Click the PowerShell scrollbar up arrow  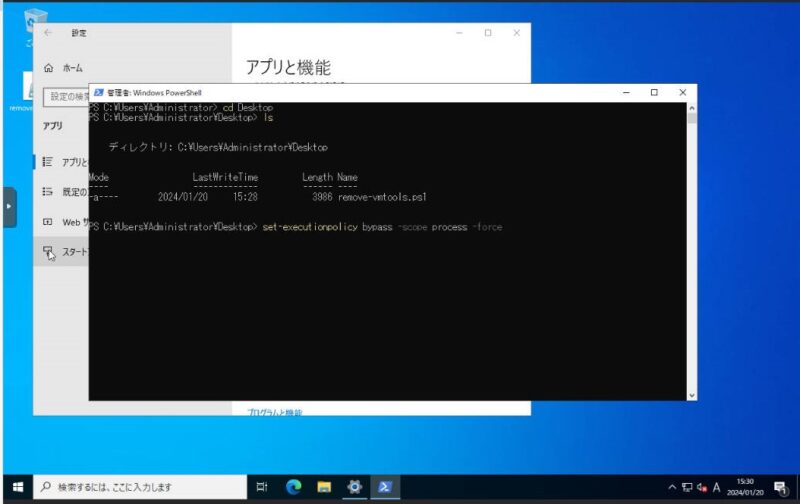tap(692, 108)
